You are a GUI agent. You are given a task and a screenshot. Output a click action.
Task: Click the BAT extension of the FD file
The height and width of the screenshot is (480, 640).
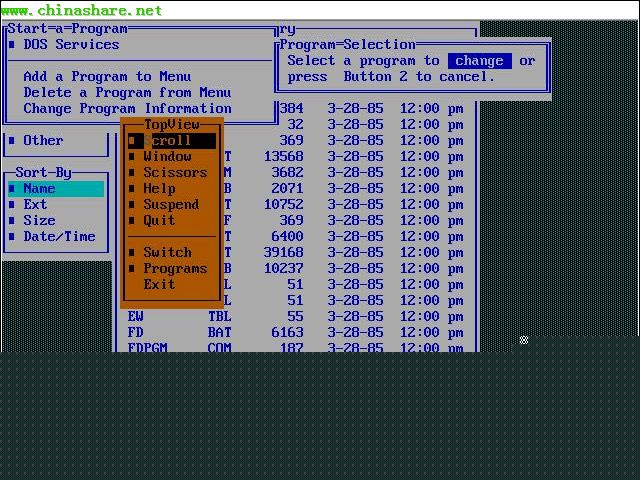[x=220, y=333]
